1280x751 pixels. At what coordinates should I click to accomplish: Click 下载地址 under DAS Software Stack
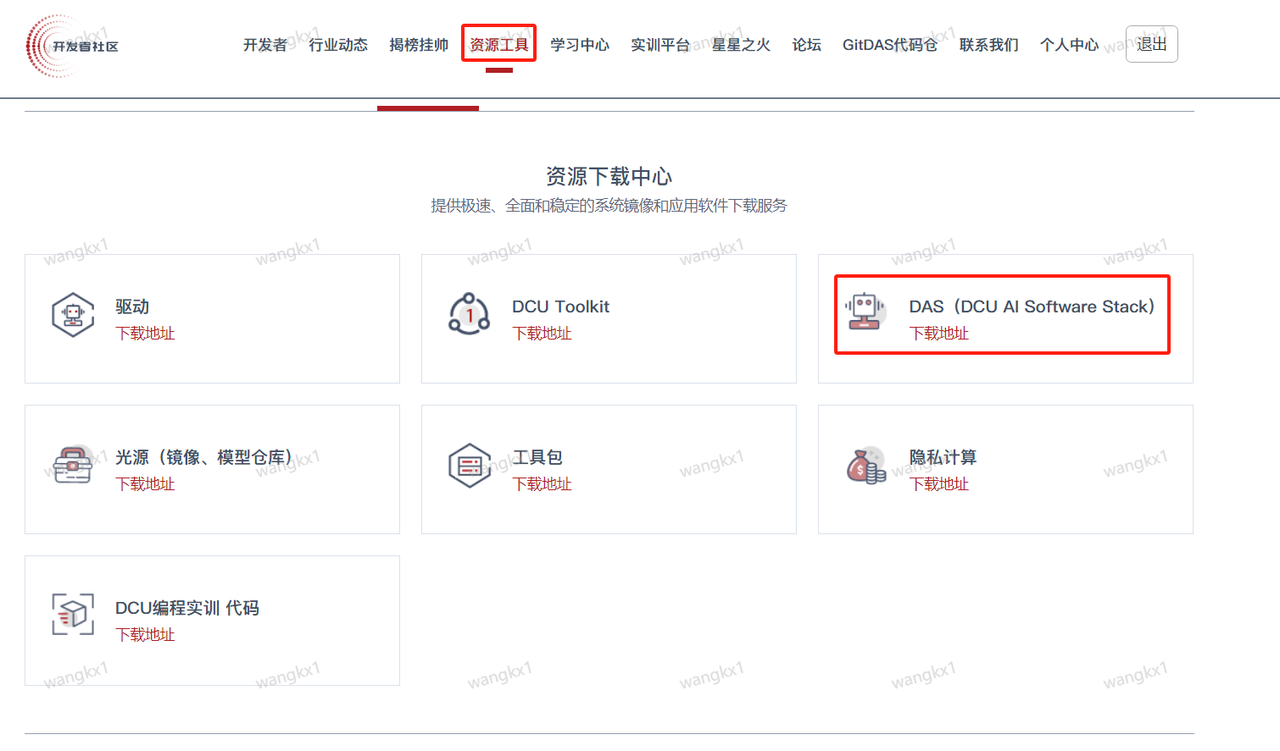[939, 334]
